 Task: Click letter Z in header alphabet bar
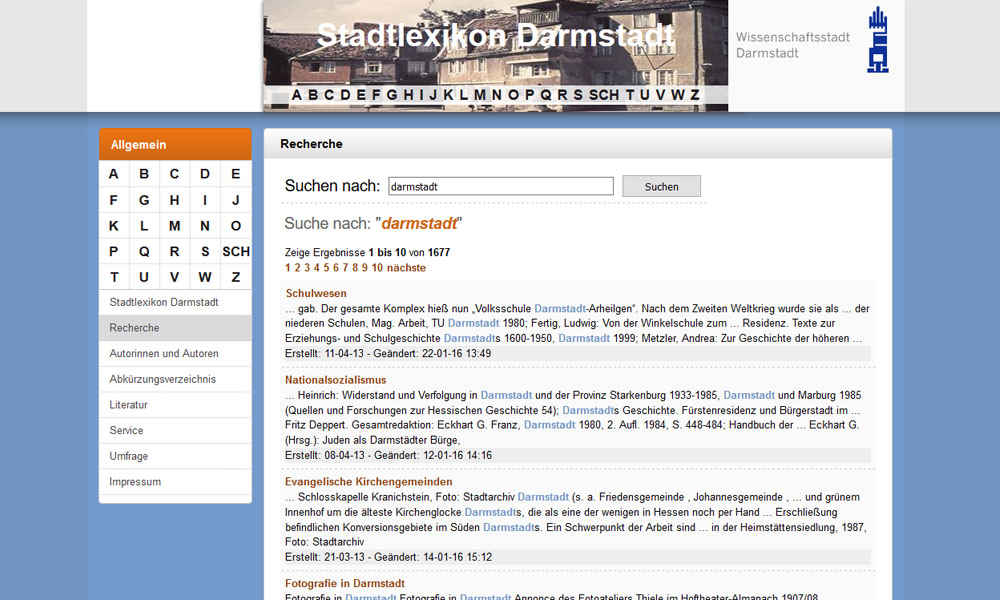coord(694,95)
